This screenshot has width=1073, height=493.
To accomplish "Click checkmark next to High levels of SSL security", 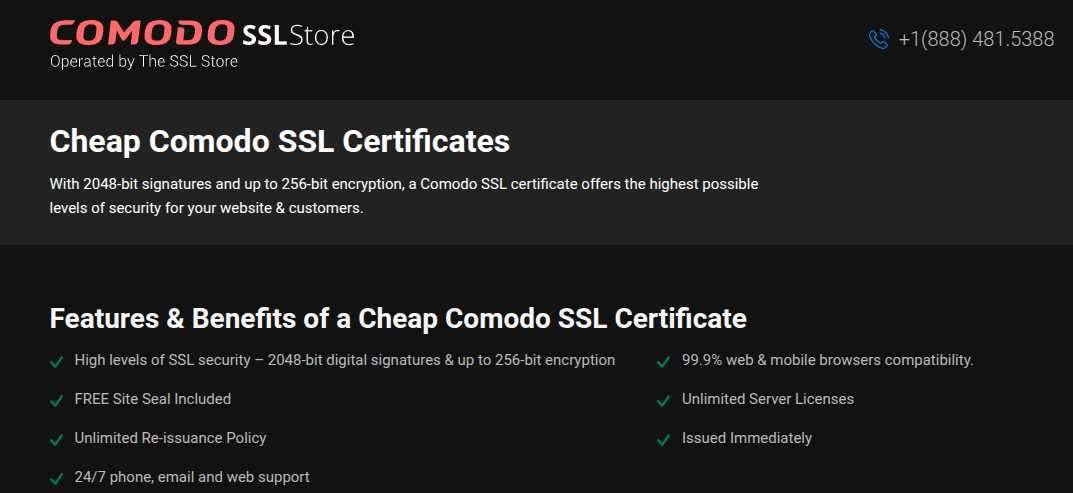I will 57,362.
